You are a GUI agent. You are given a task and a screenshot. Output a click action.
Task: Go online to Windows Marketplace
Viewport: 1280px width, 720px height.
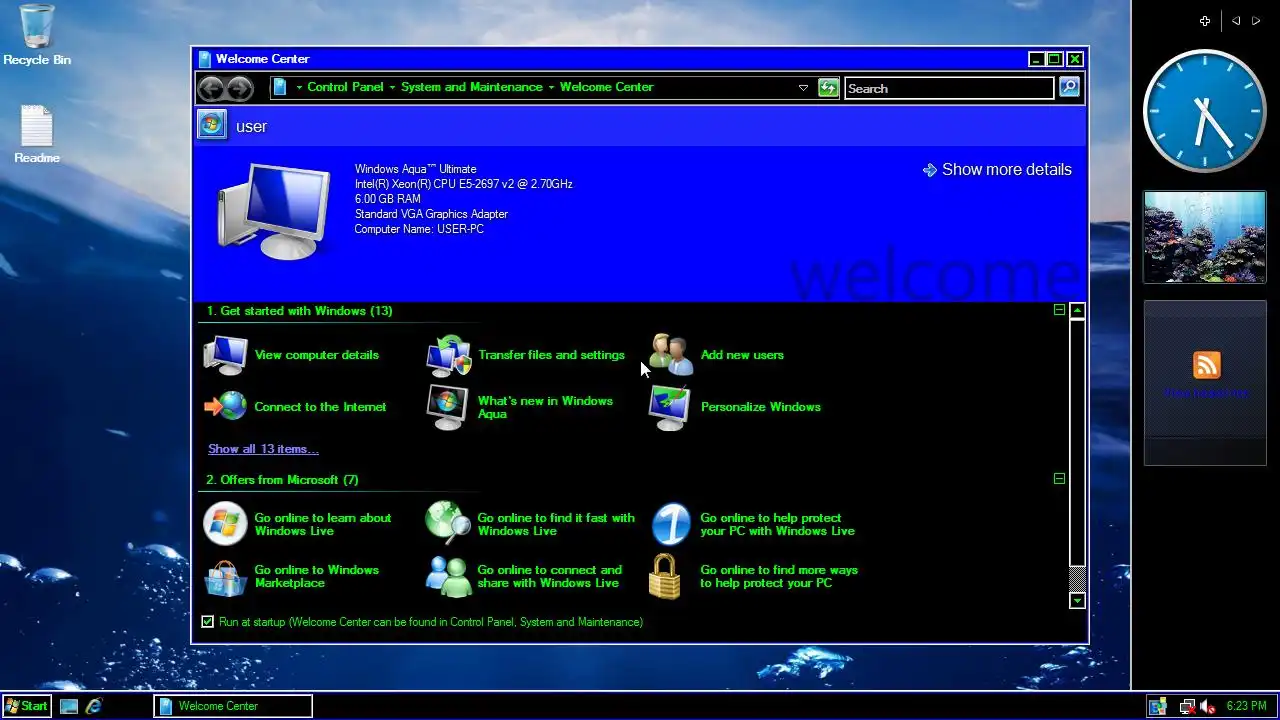[291, 576]
